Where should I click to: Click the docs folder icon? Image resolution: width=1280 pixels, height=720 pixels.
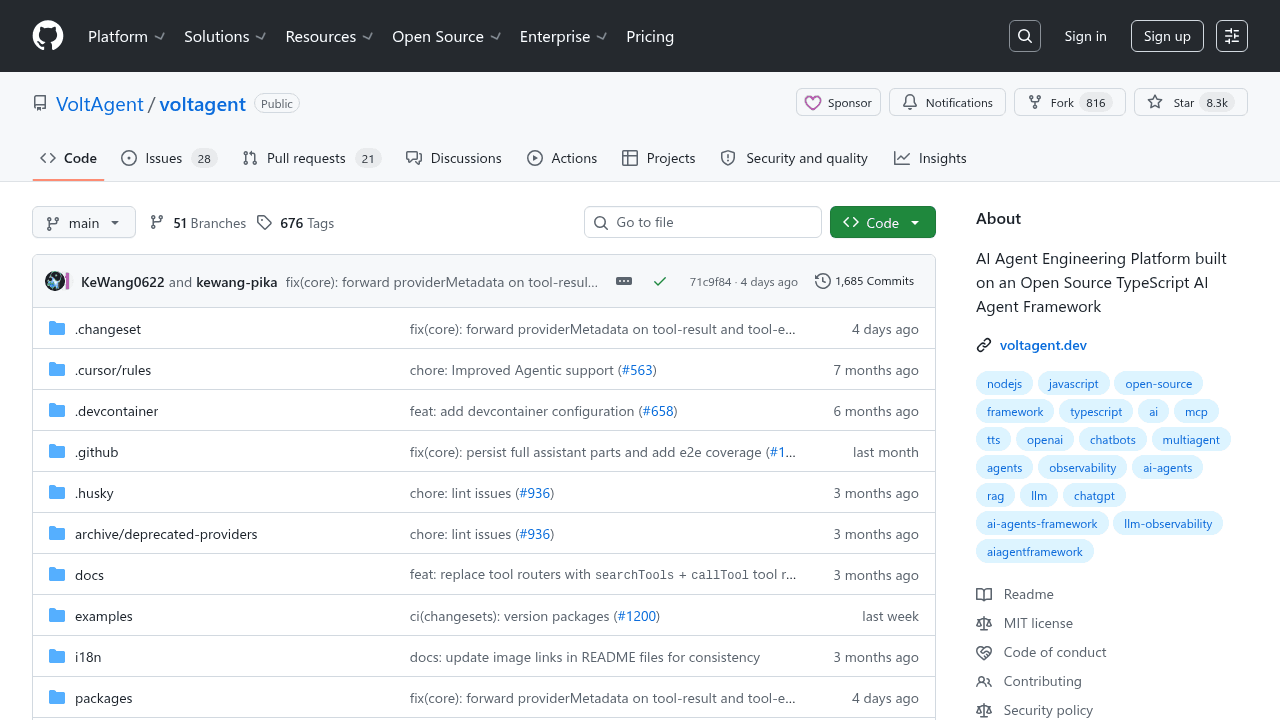coord(56,574)
